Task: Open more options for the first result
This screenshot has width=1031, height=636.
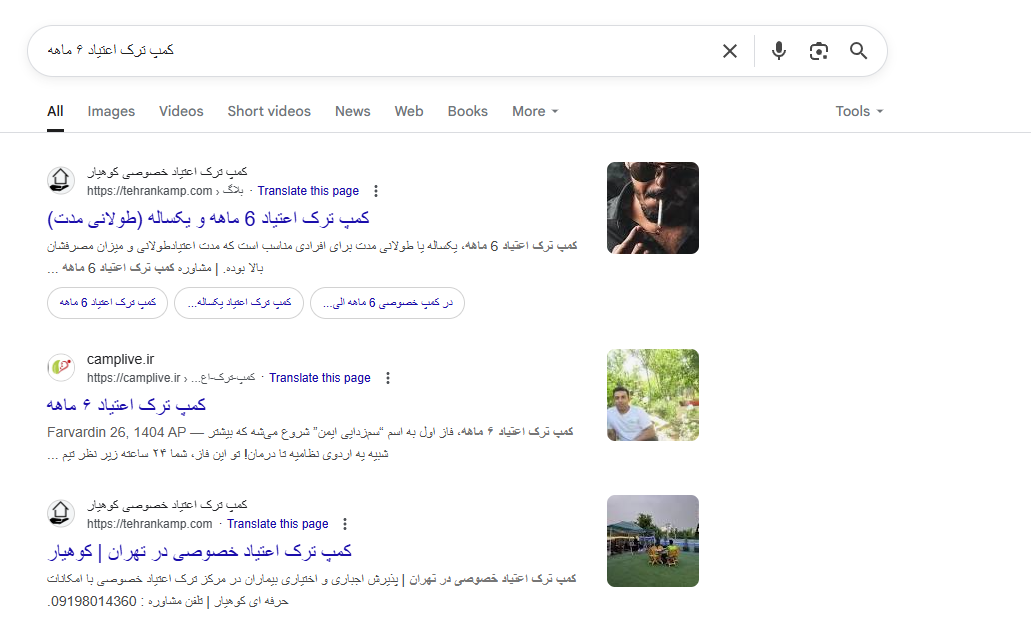Action: (375, 191)
